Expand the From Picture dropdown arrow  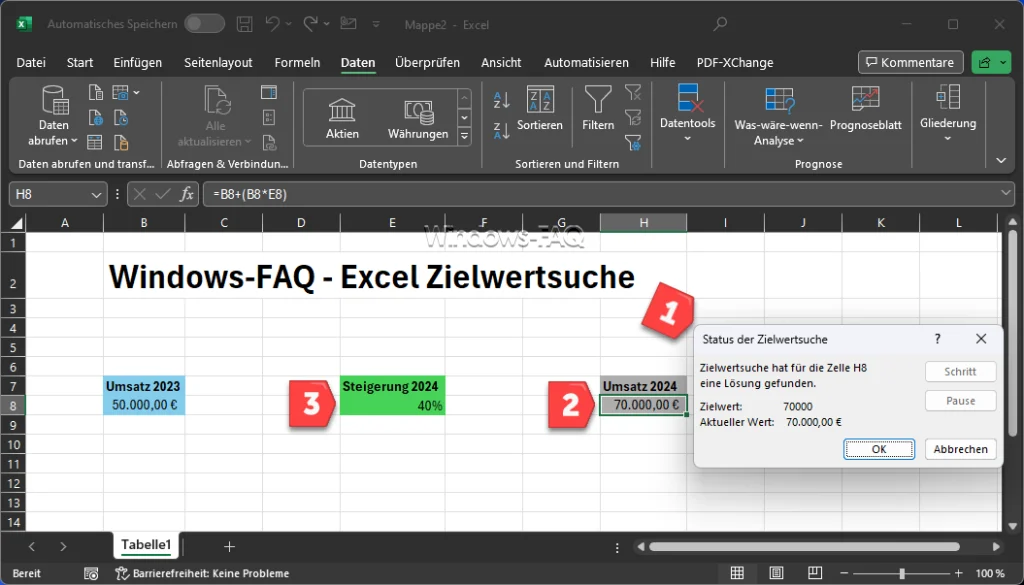tap(136, 93)
